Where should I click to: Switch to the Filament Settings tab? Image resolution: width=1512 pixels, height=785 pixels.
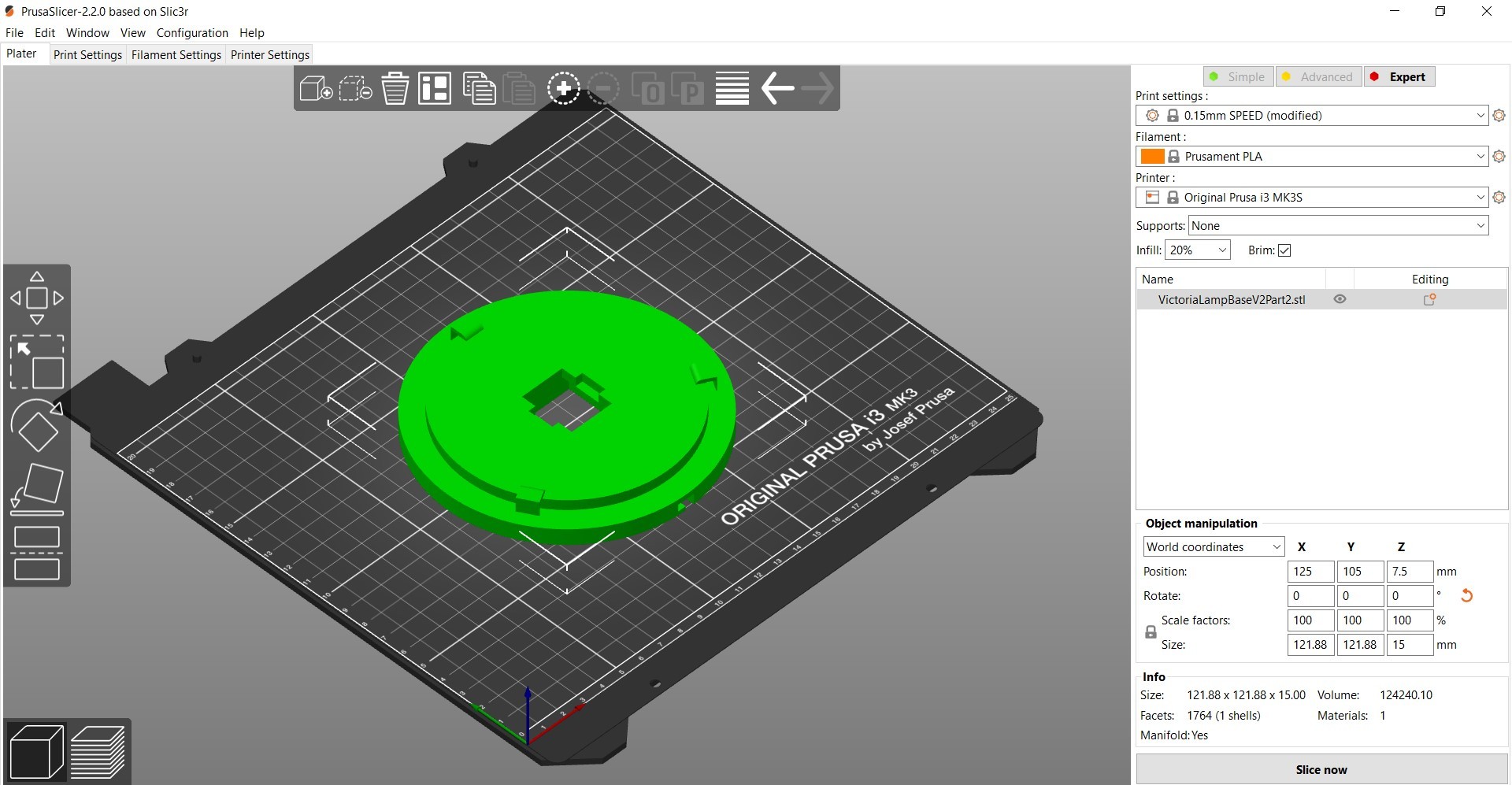pos(176,55)
